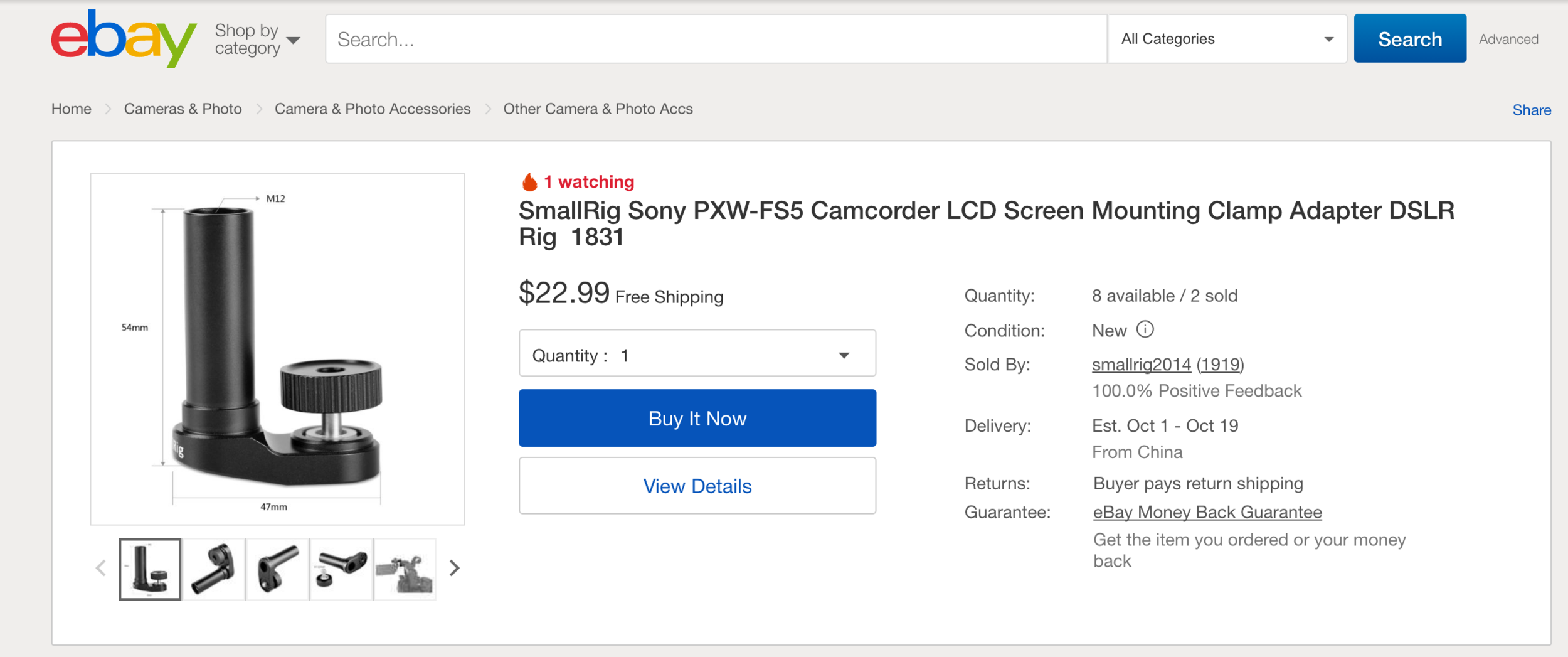
Task: Go to Cameras & Photo breadcrumb
Action: (x=183, y=109)
